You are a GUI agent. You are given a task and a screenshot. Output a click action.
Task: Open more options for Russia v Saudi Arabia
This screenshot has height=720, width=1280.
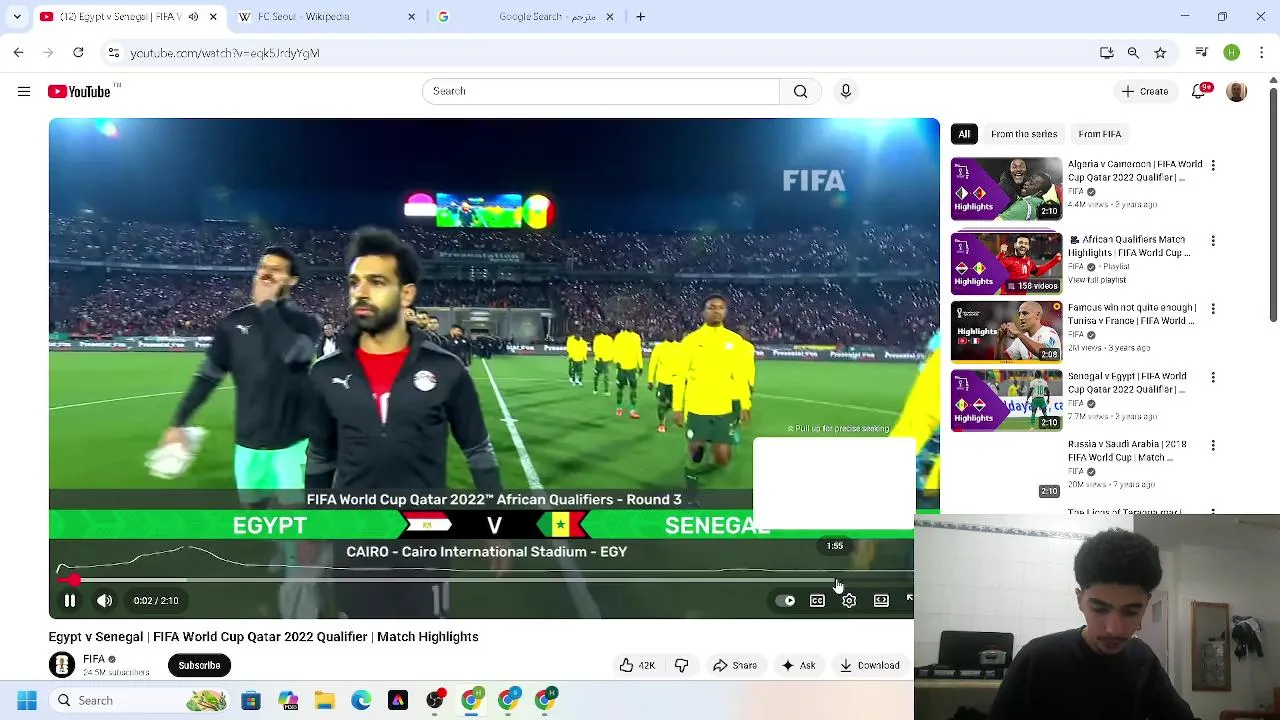pyautogui.click(x=1213, y=445)
